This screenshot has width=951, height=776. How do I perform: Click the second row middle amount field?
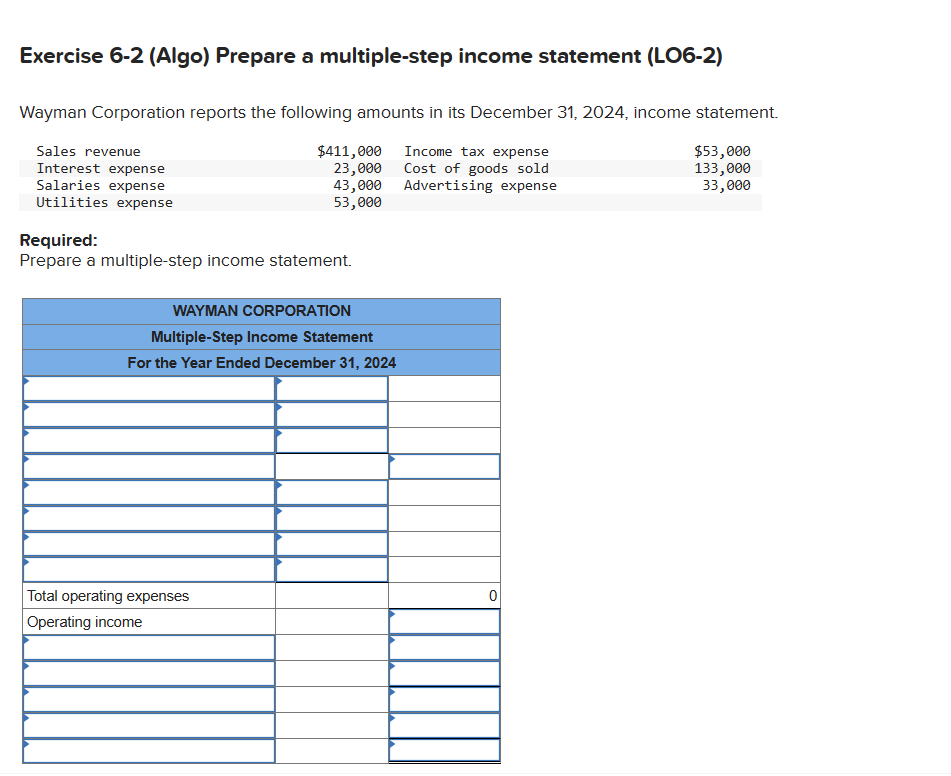point(331,413)
